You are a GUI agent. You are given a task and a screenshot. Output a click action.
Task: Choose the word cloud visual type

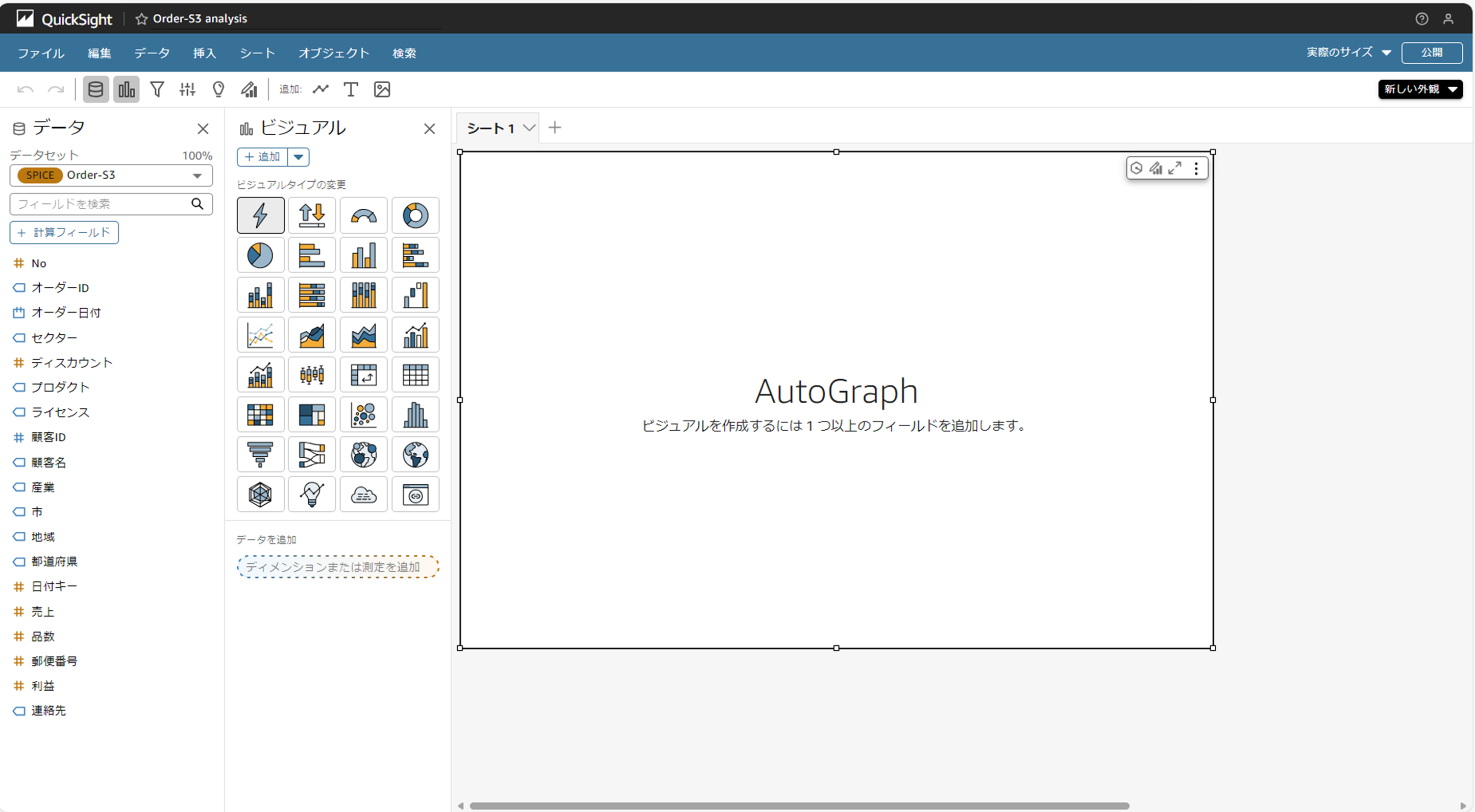[363, 495]
